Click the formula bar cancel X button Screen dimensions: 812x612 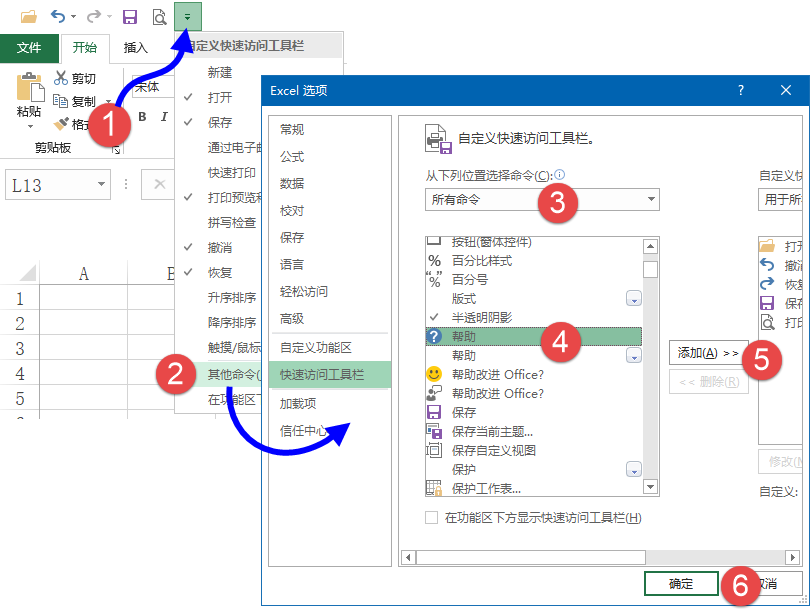point(160,184)
